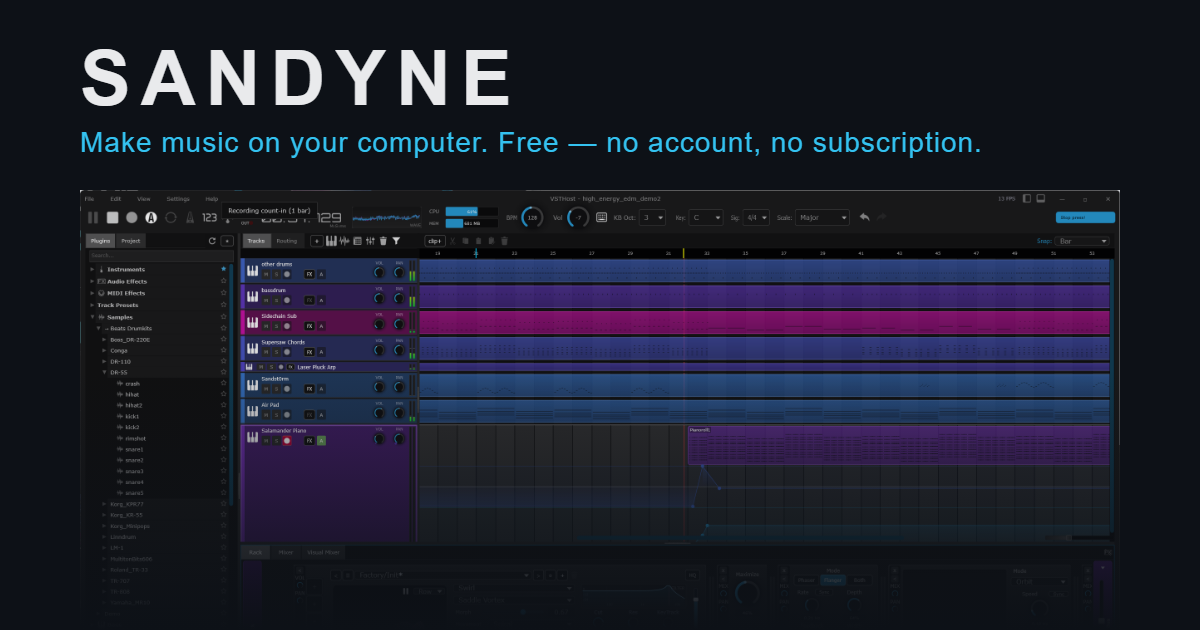Collapse the Samples tree category
Image resolution: width=1200 pixels, height=630 pixels.
pyautogui.click(x=92, y=317)
